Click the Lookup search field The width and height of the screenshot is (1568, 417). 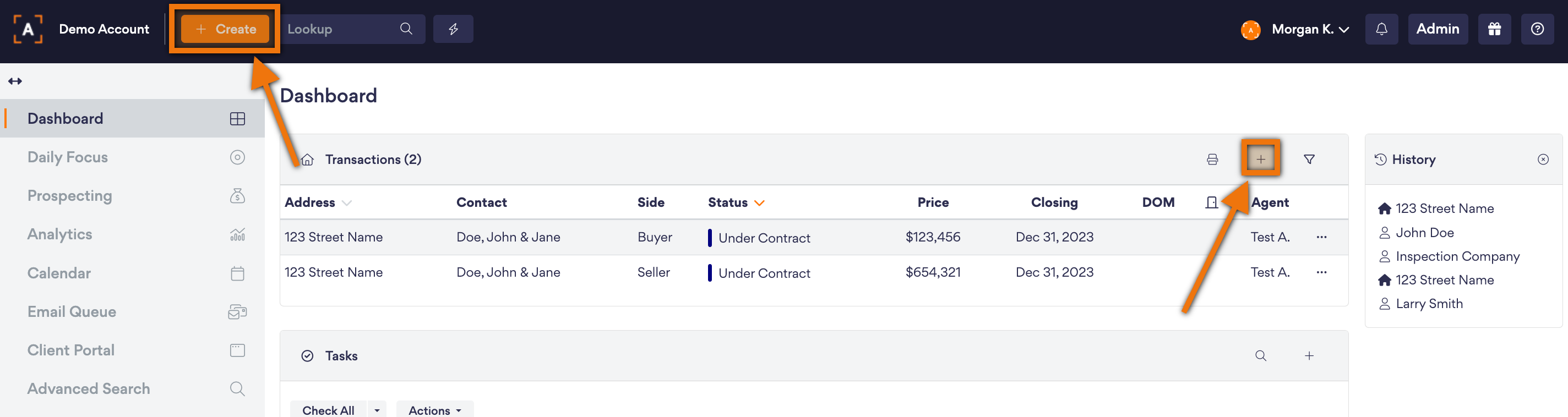[341, 29]
